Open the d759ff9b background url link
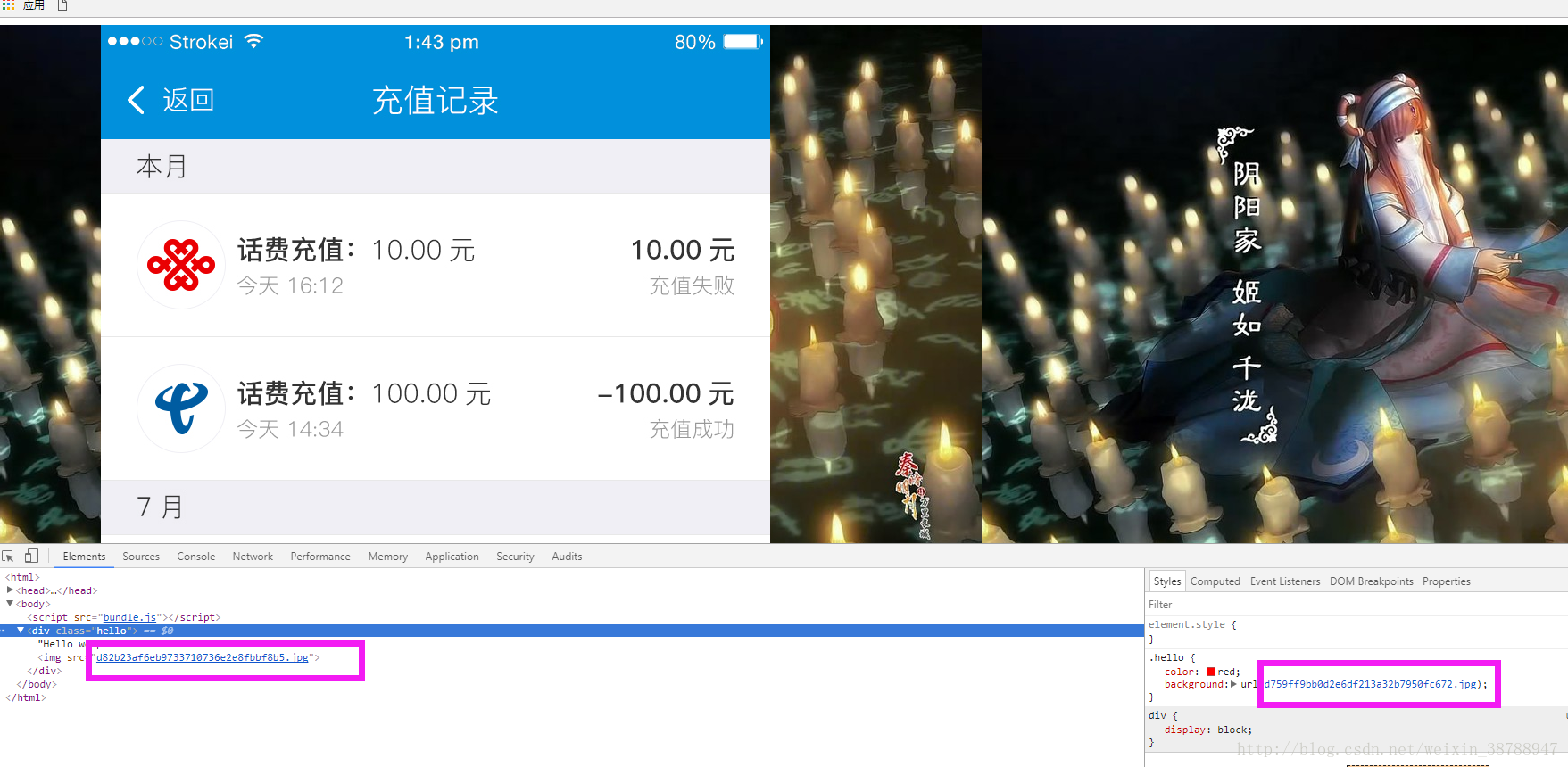The width and height of the screenshot is (1568, 767). coord(1370,684)
